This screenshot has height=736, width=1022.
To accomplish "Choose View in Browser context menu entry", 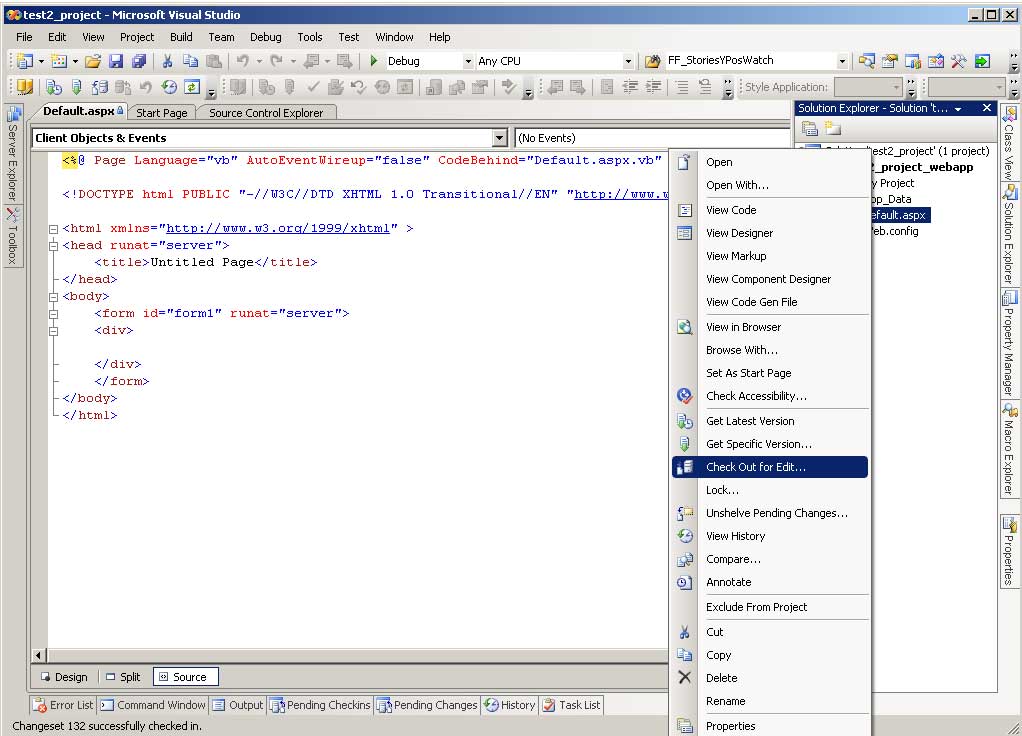I will [770, 327].
